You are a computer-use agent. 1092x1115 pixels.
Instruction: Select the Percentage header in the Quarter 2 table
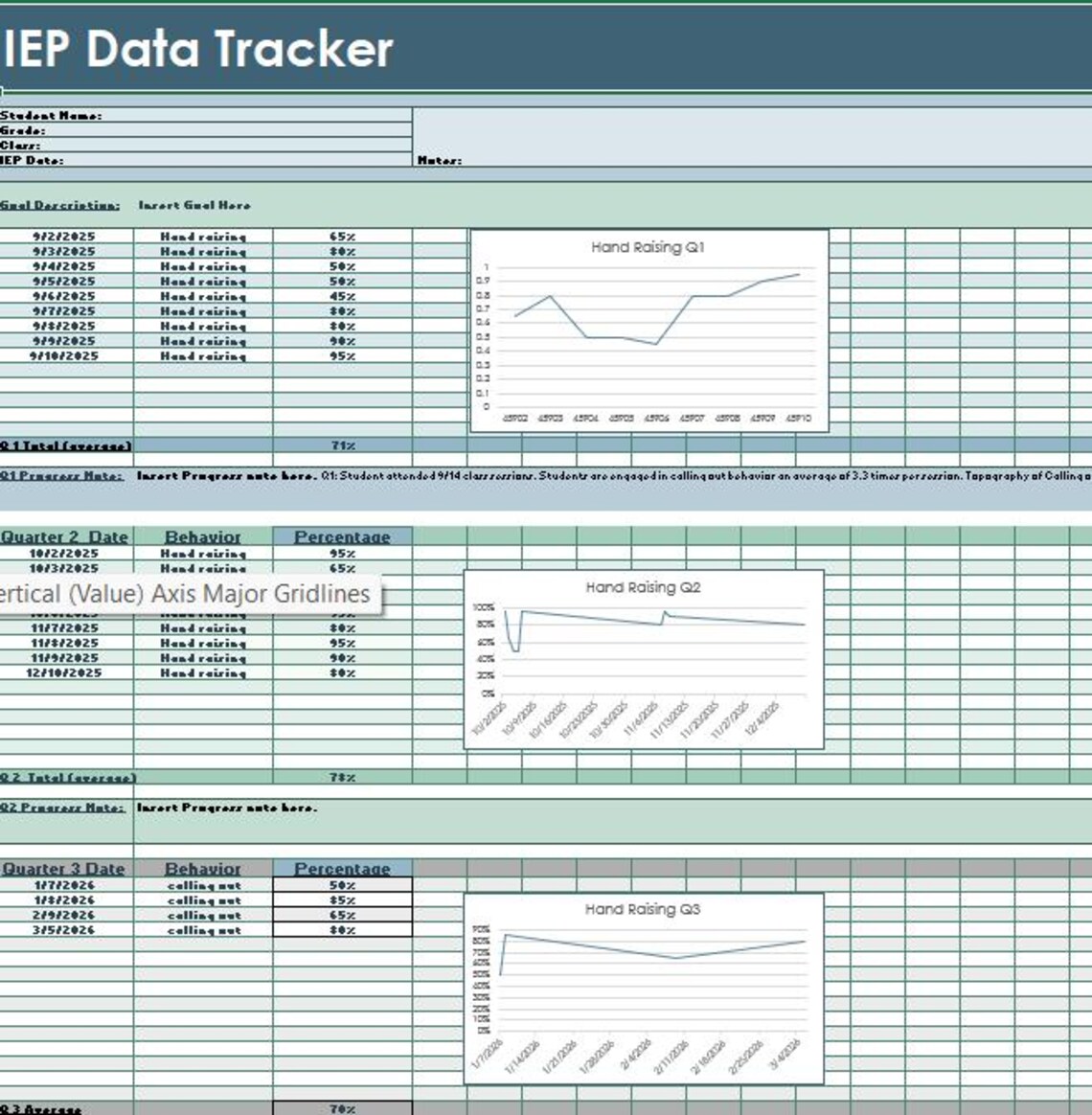point(342,537)
